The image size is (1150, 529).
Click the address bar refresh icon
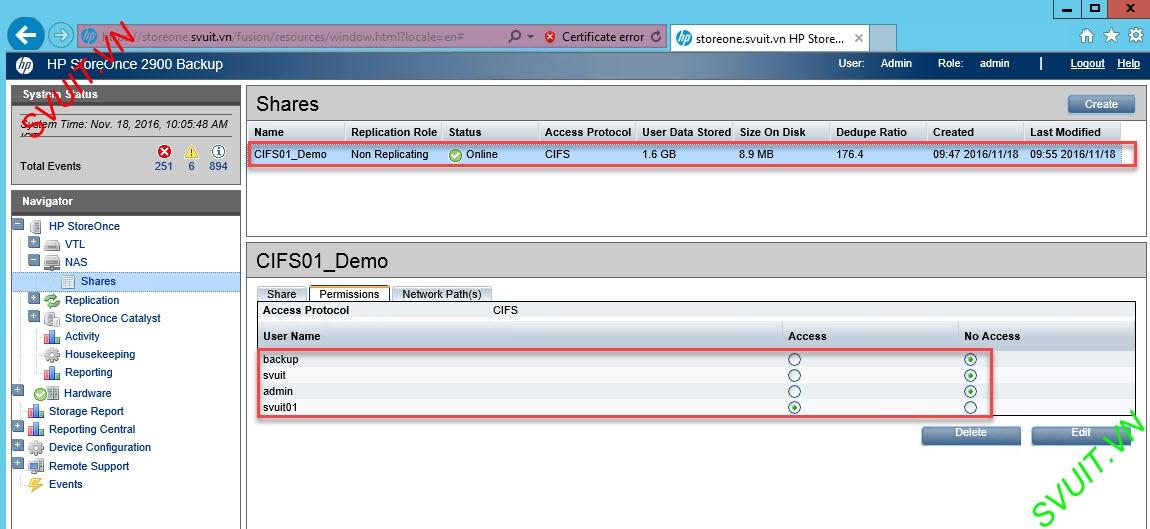pyautogui.click(x=656, y=37)
